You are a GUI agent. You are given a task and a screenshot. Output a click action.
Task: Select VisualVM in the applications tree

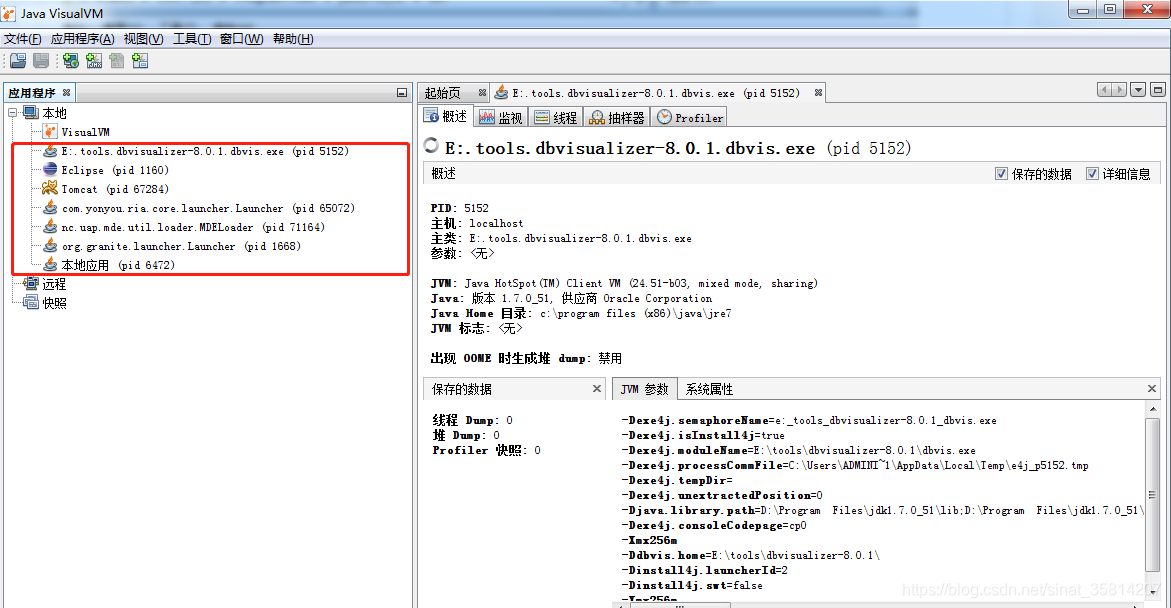85,132
